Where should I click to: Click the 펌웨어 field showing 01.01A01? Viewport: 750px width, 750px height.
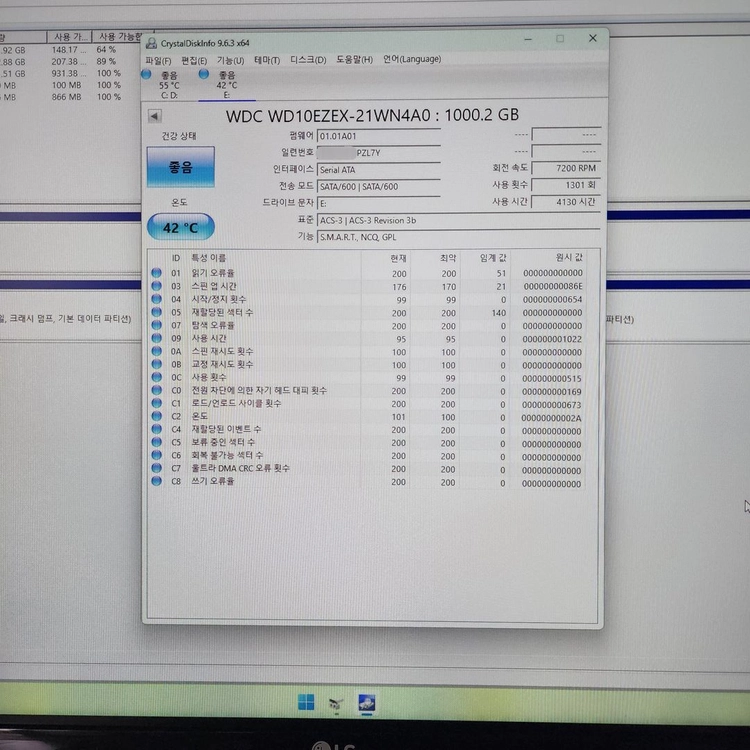point(378,136)
